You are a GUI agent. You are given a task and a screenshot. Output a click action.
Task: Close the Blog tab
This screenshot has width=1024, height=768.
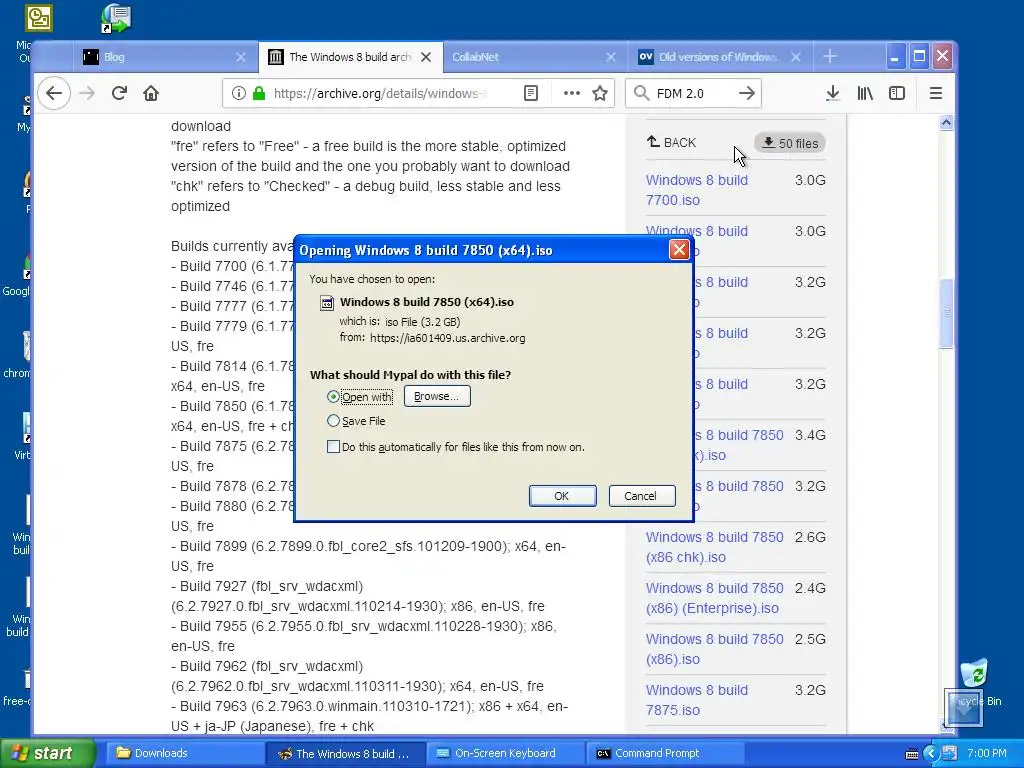(x=241, y=57)
